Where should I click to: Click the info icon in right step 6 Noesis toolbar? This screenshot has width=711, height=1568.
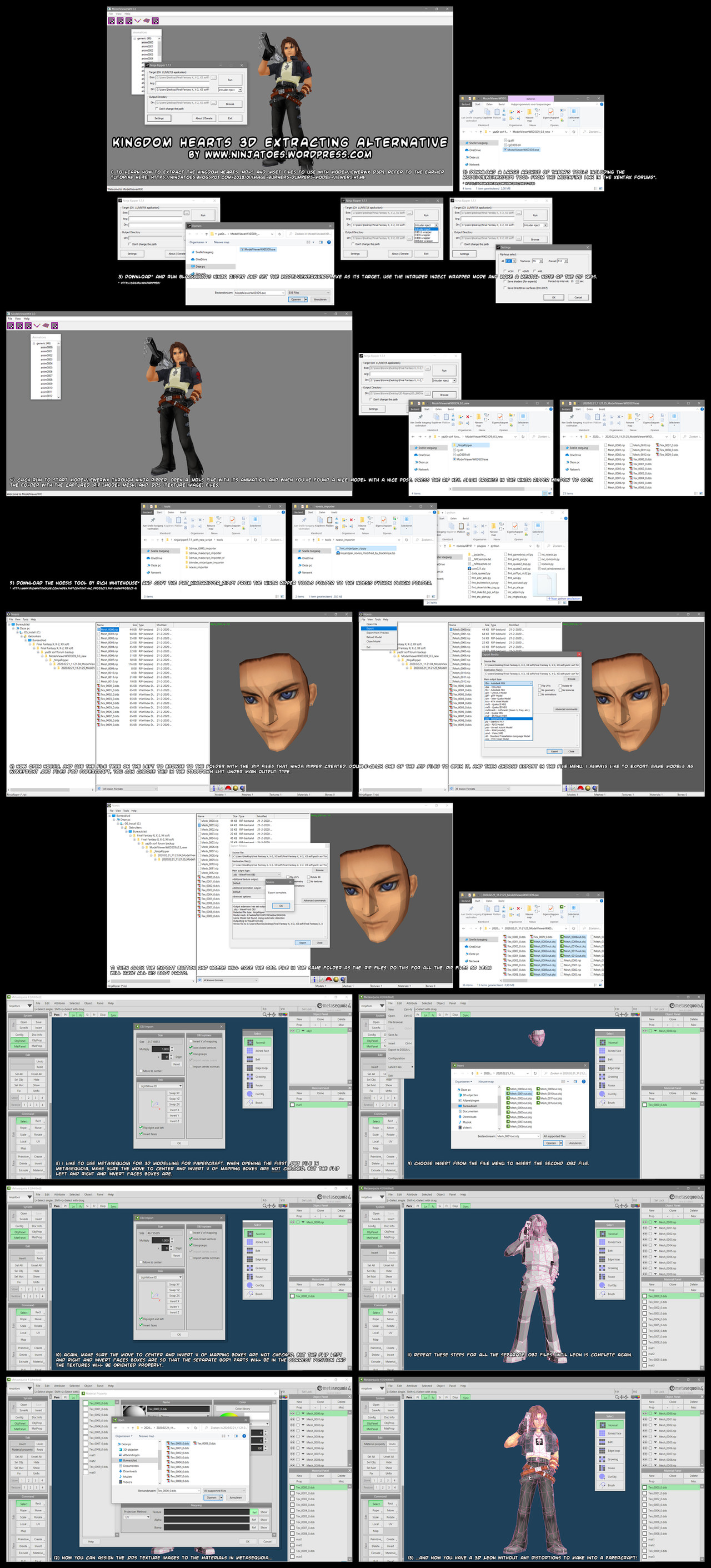(x=566, y=788)
